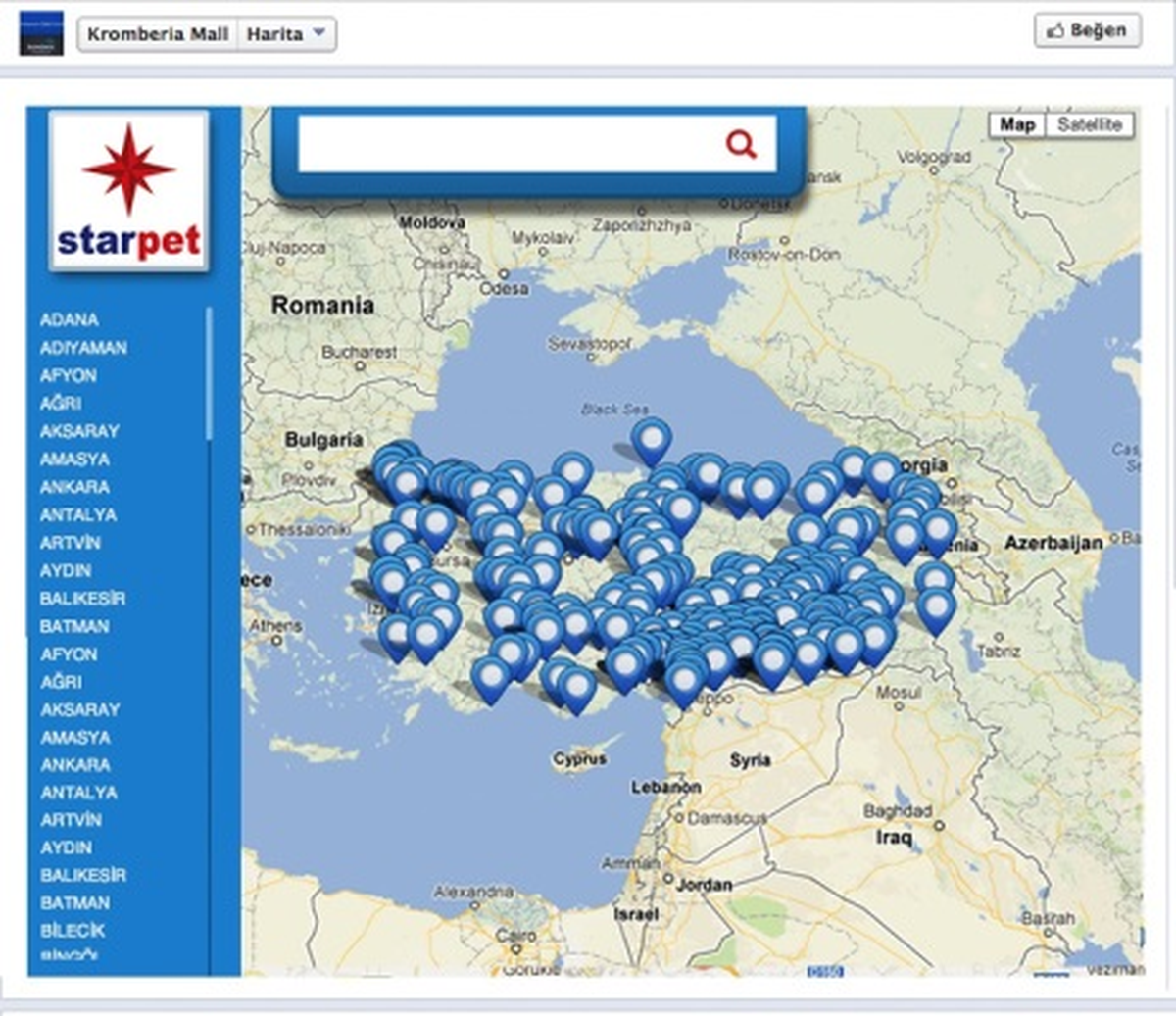The width and height of the screenshot is (1176, 1016).
Task: Select the BATMAN entry directly above BİLECİK
Action: (x=74, y=902)
